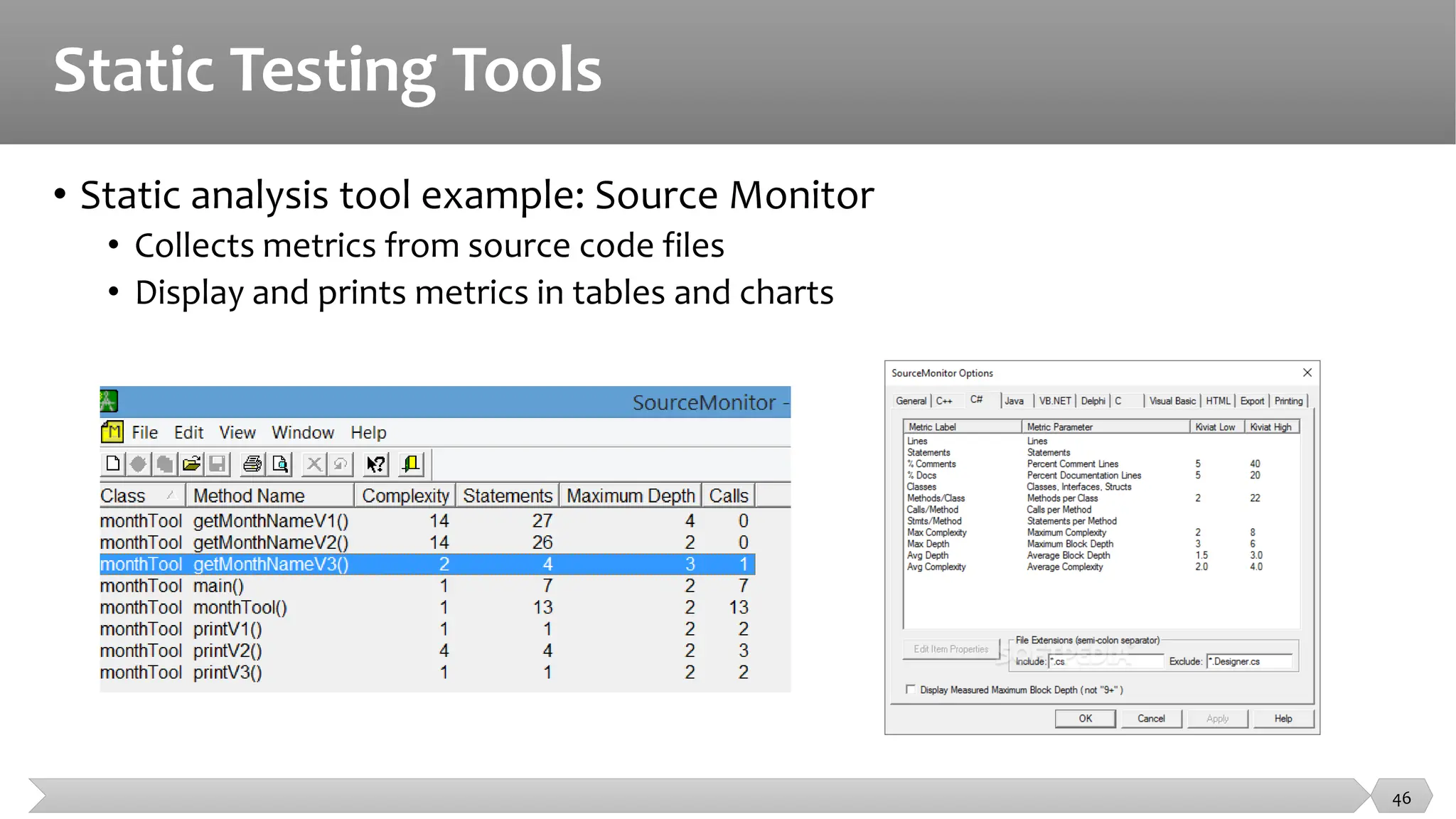Select the highlighted getMonthNameV3() row

pos(427,564)
